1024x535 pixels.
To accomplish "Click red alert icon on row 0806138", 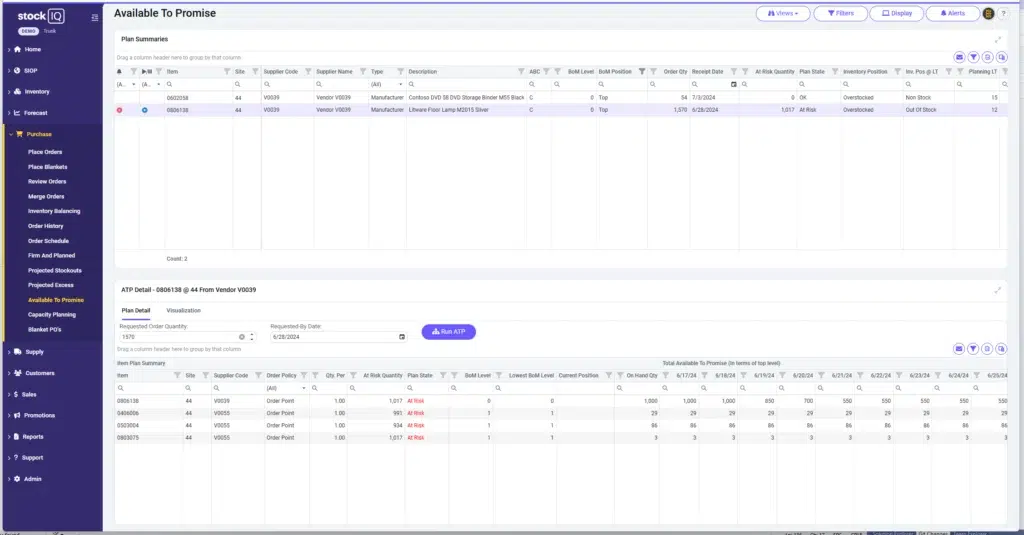I will click(120, 110).
